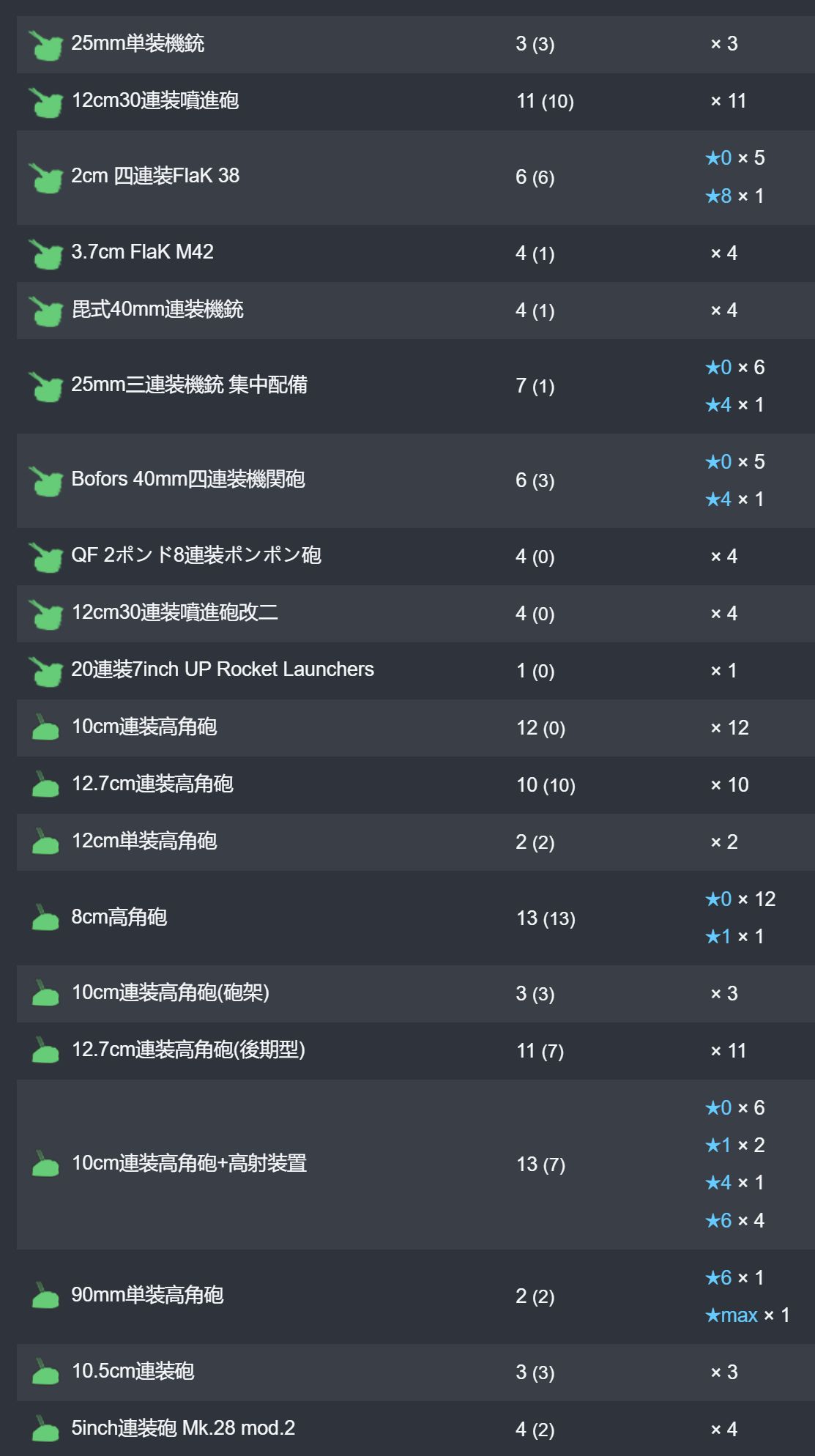Click the QF 2ポンド8連装ポンポン砲 icon
Viewport: 815px width, 1456px height.
tap(45, 557)
